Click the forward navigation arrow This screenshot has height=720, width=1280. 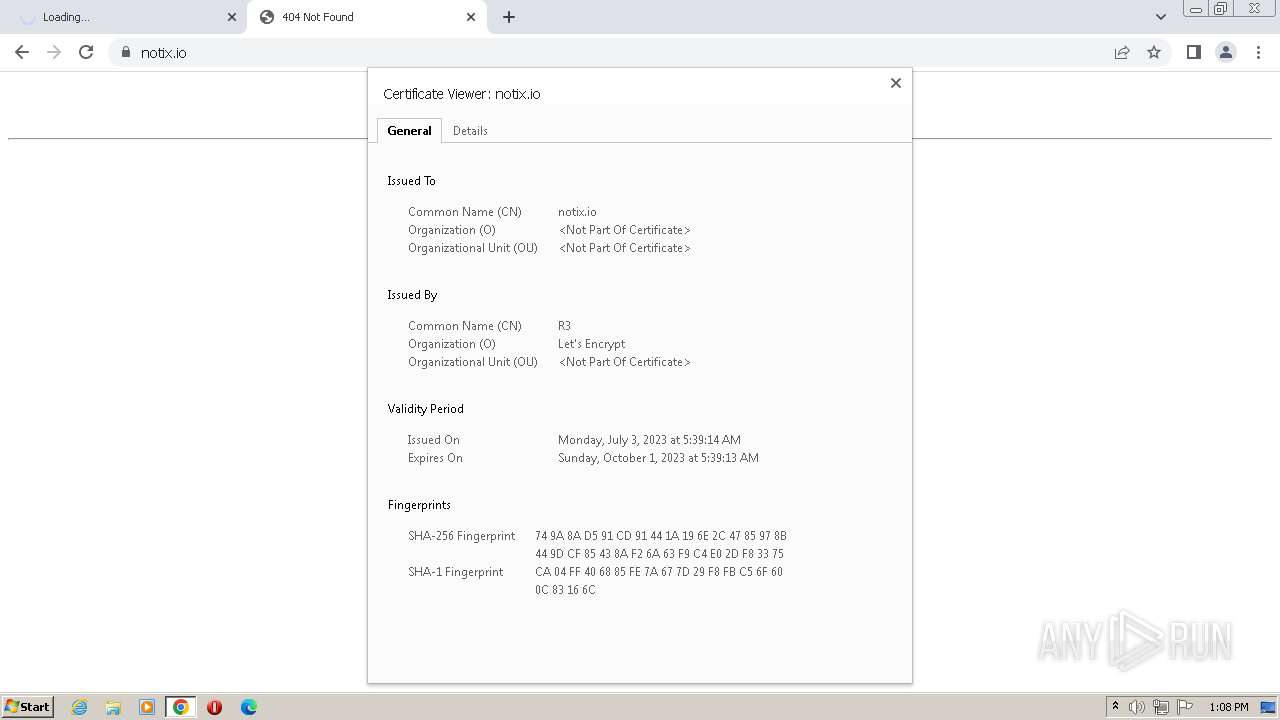[54, 52]
